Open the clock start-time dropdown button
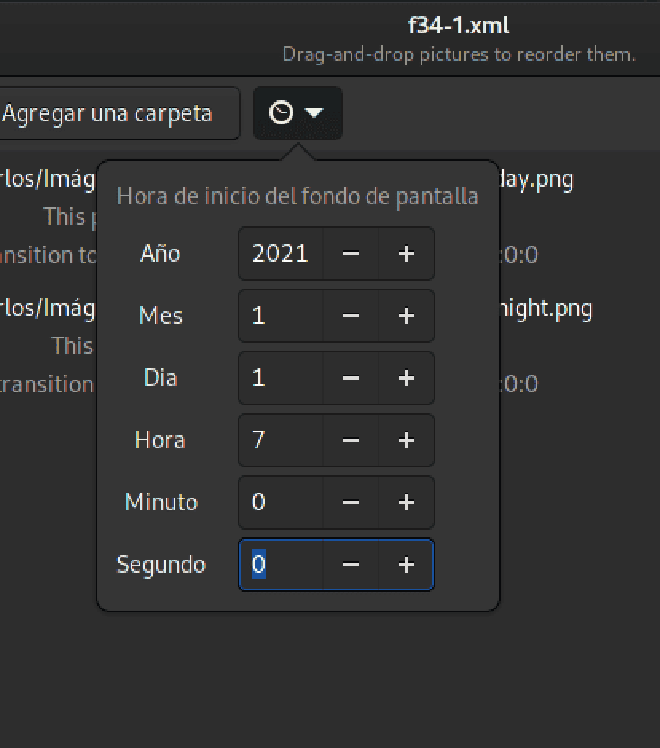The height and width of the screenshot is (748, 660). coord(298,113)
